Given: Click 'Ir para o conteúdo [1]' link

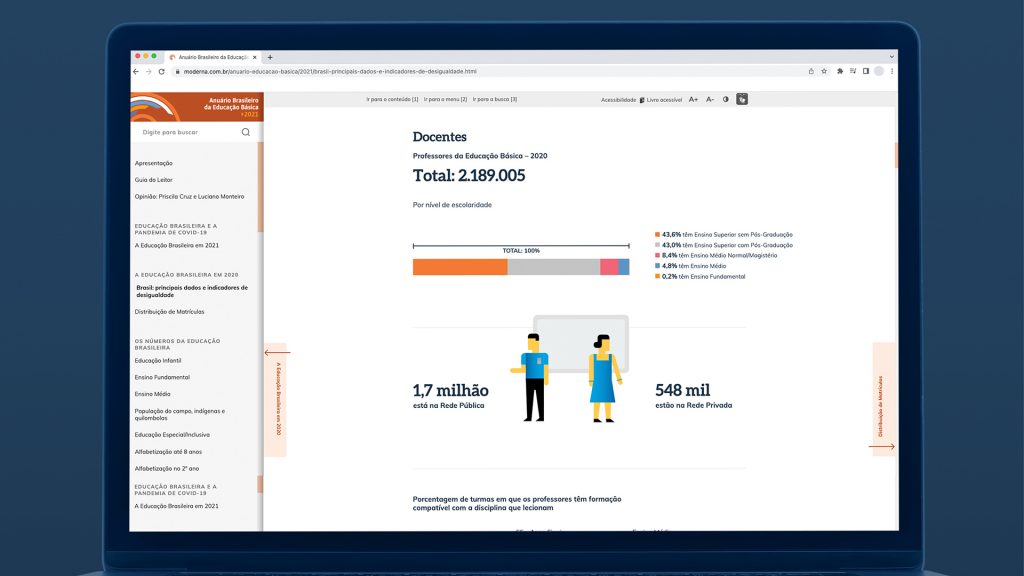Looking at the screenshot, I should click(392, 100).
